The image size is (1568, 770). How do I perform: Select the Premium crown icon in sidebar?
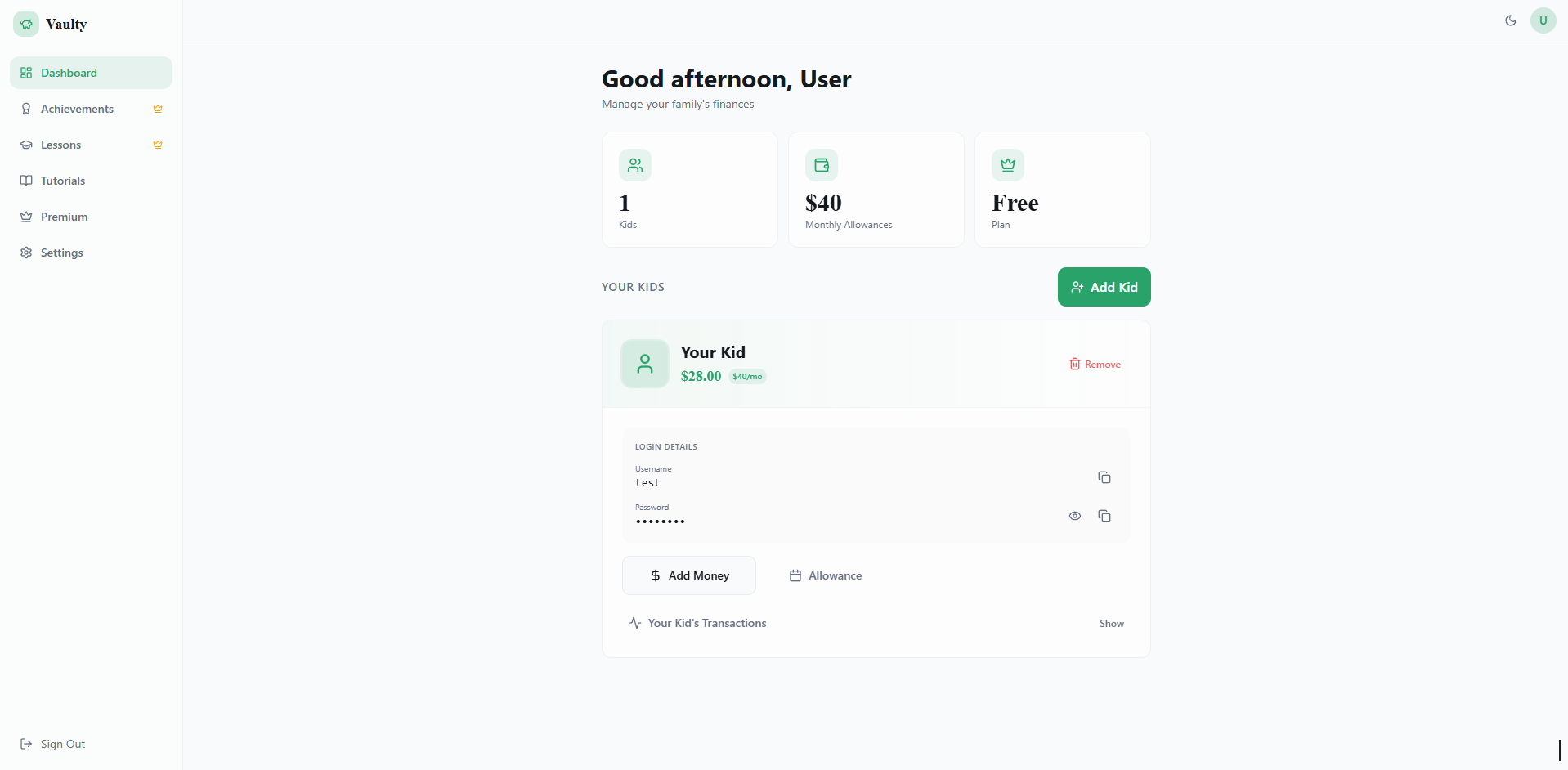click(27, 216)
